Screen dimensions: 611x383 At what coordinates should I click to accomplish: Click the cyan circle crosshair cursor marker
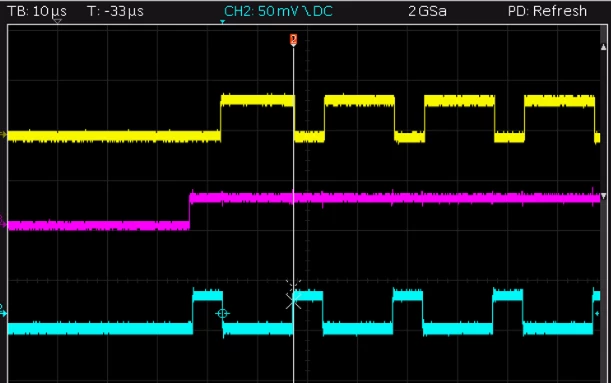pyautogui.click(x=222, y=313)
